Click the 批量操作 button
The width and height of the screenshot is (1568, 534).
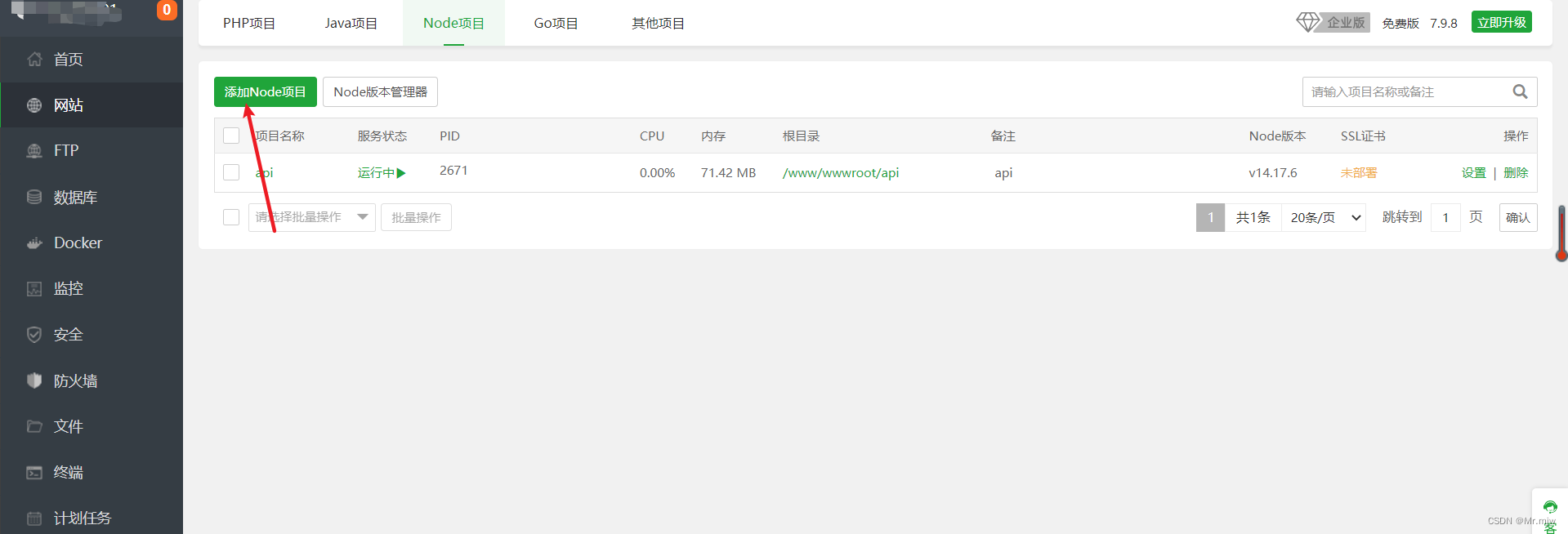click(x=416, y=217)
